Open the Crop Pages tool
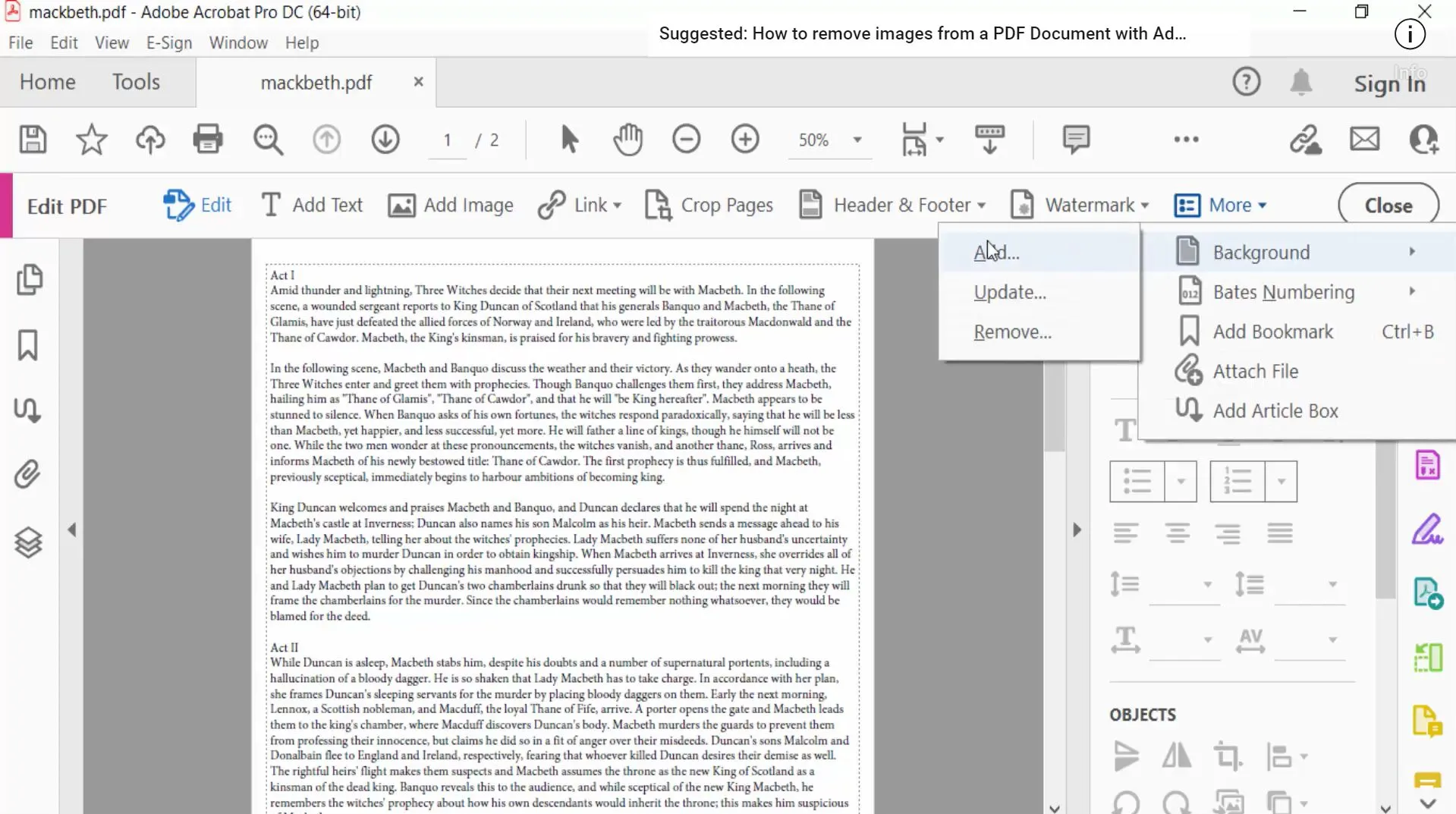This screenshot has width=1456, height=814. point(708,205)
